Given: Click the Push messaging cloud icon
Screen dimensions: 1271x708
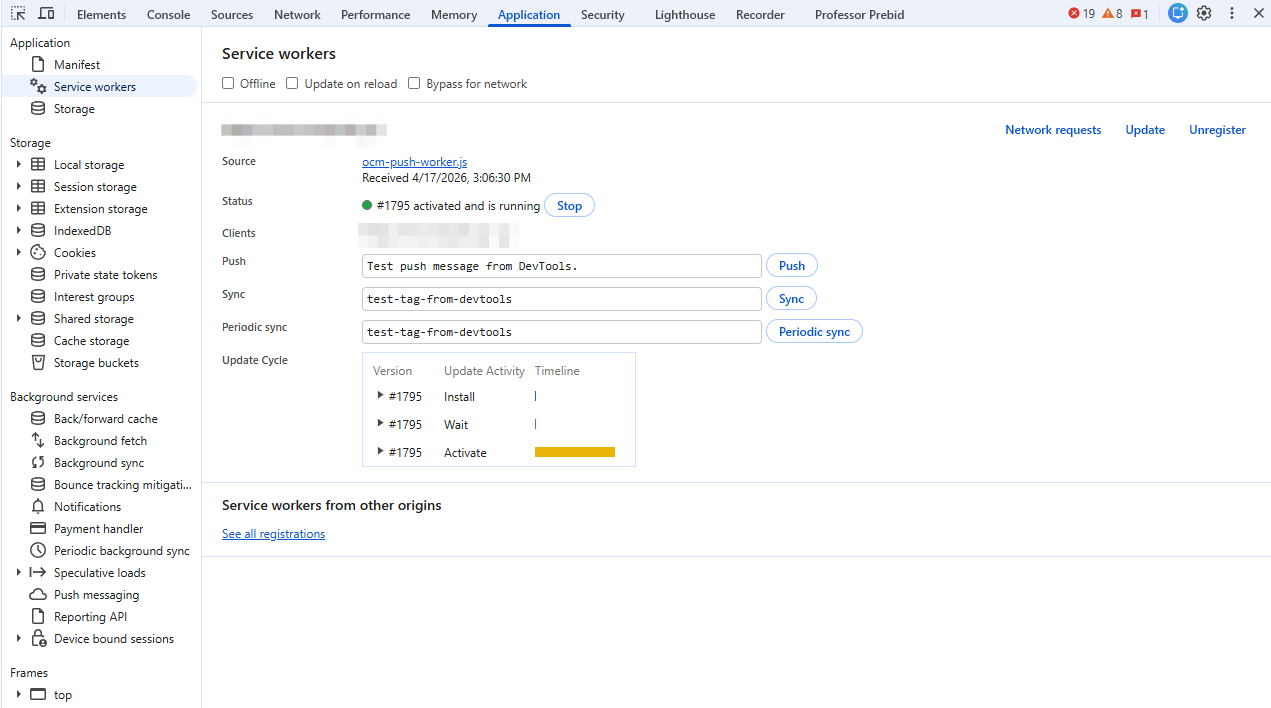Looking at the screenshot, I should coord(36,594).
